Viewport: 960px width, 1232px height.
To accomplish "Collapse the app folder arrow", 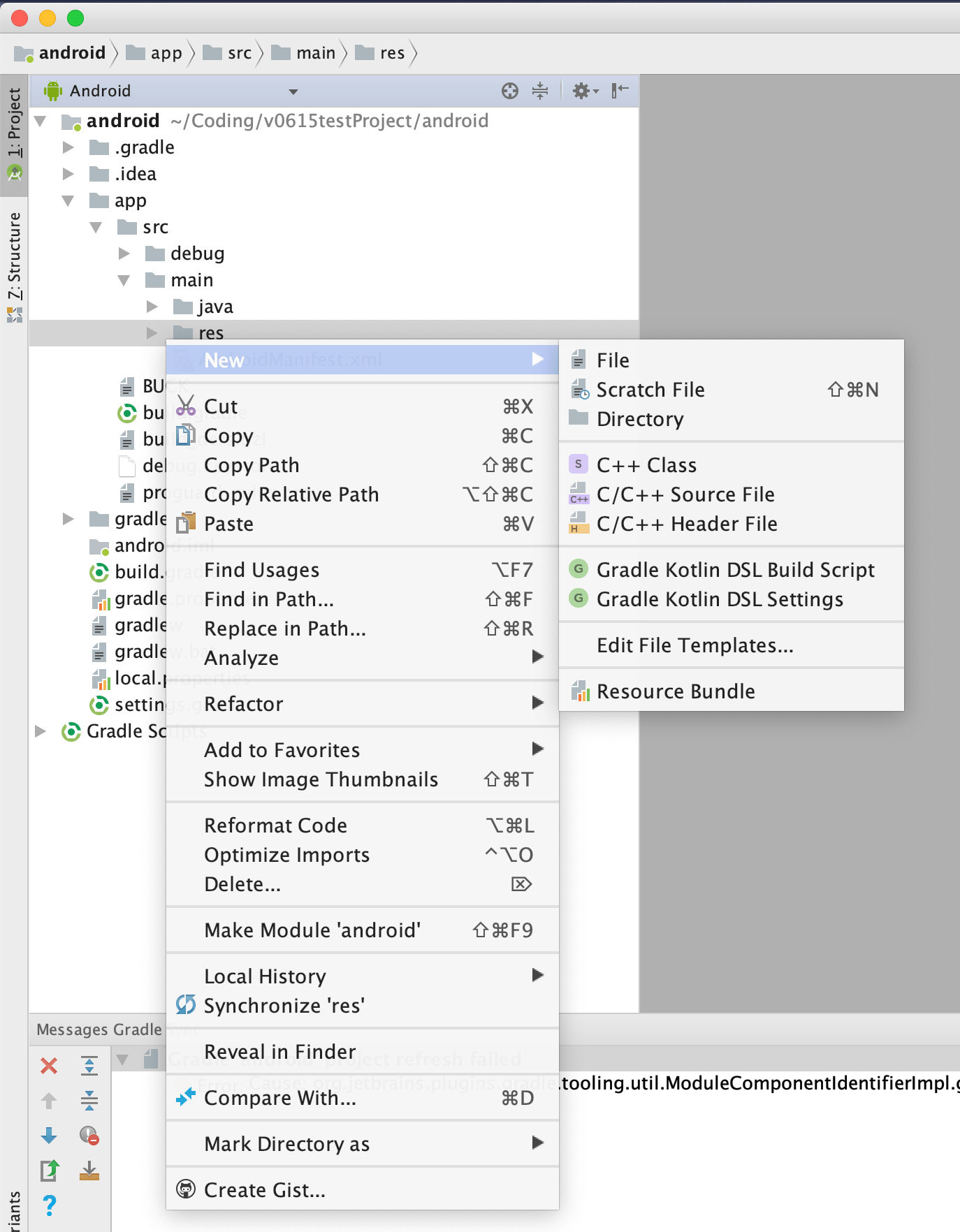I will [x=68, y=201].
